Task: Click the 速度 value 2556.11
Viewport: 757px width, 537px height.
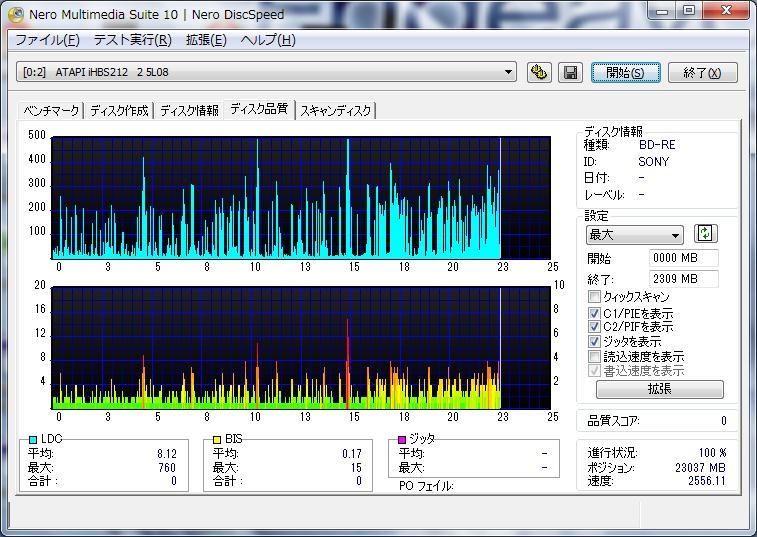Action: 707,481
